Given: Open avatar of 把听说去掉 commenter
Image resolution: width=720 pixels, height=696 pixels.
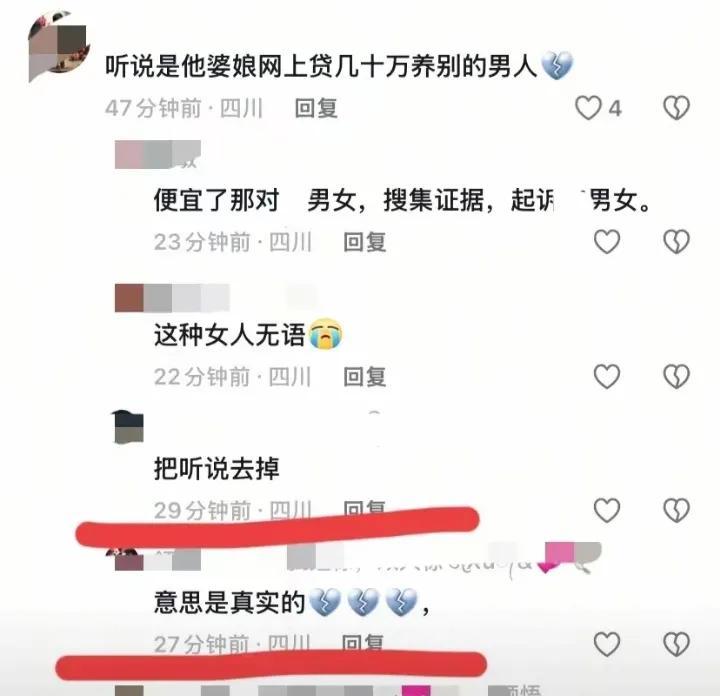Looking at the screenshot, I should tap(128, 427).
